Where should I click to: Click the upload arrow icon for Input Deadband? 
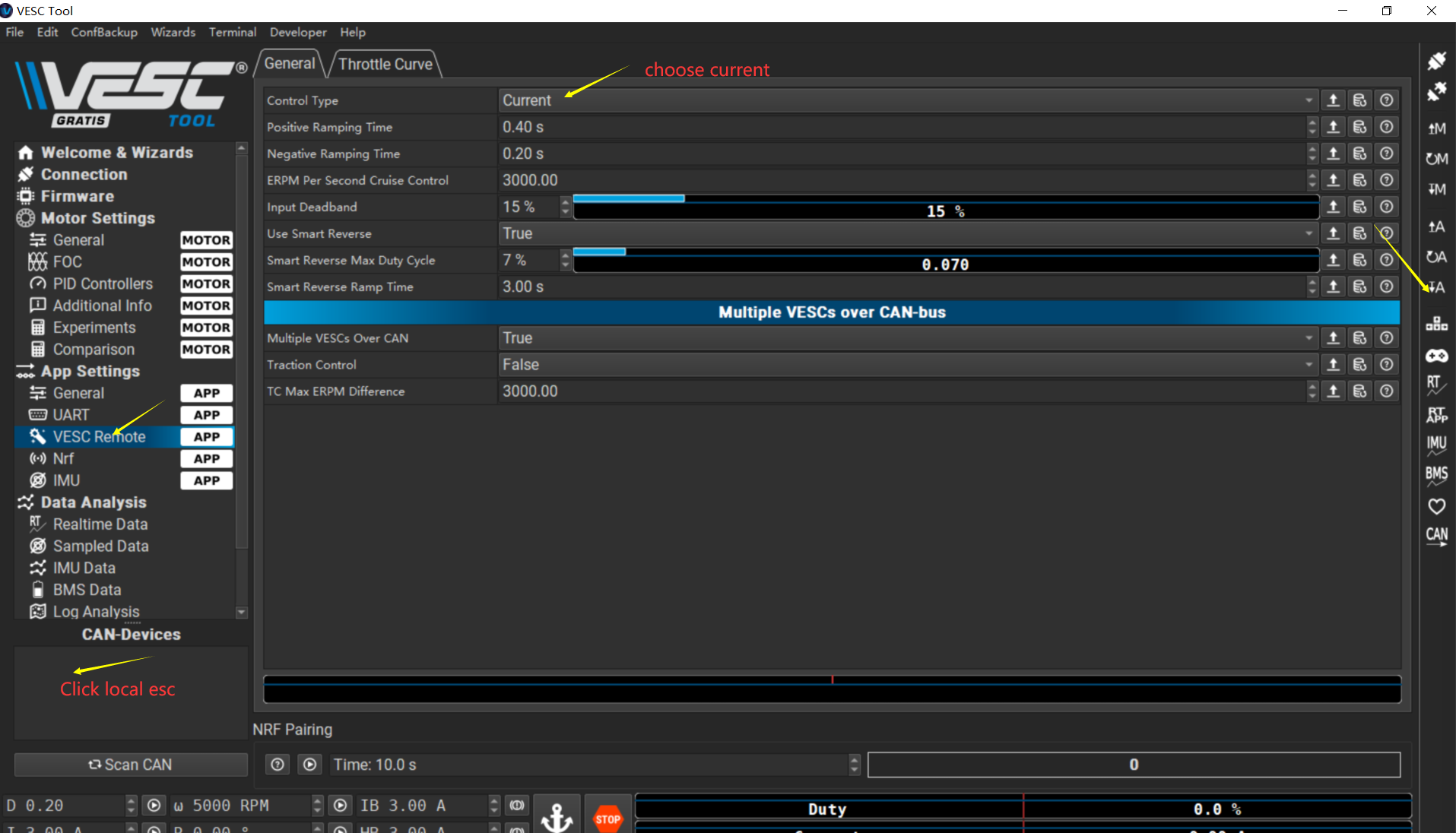tap(1333, 207)
